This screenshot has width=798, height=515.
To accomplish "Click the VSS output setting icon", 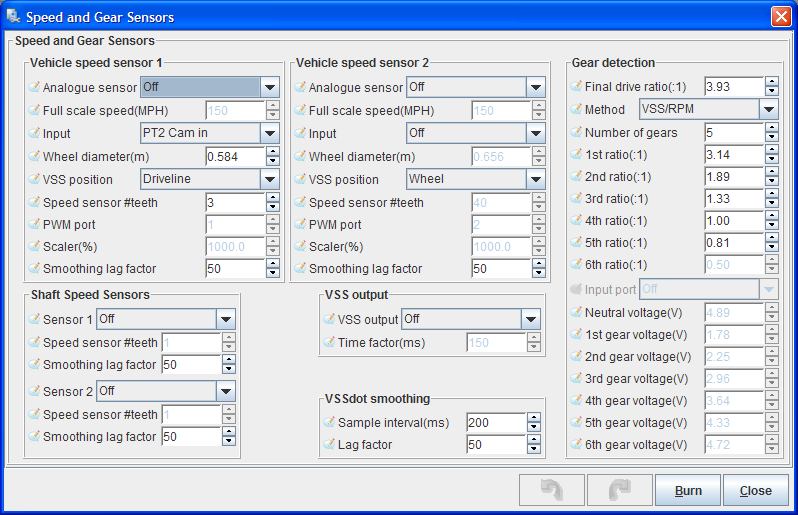I will (x=329, y=319).
